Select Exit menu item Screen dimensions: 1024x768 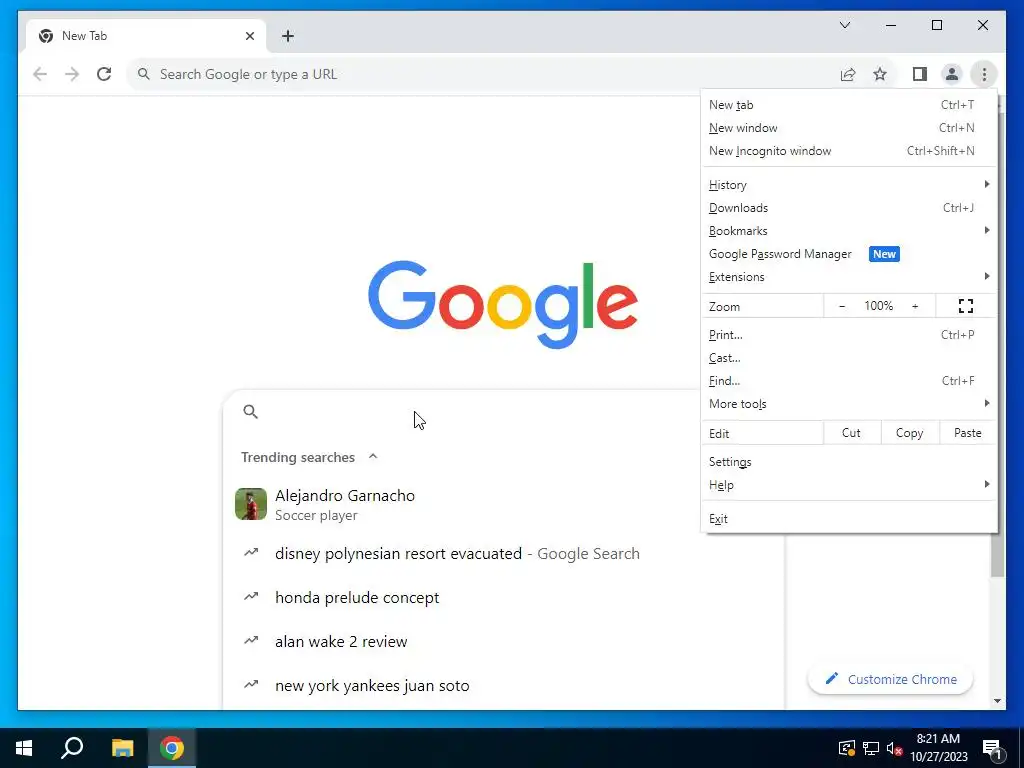pos(849,519)
